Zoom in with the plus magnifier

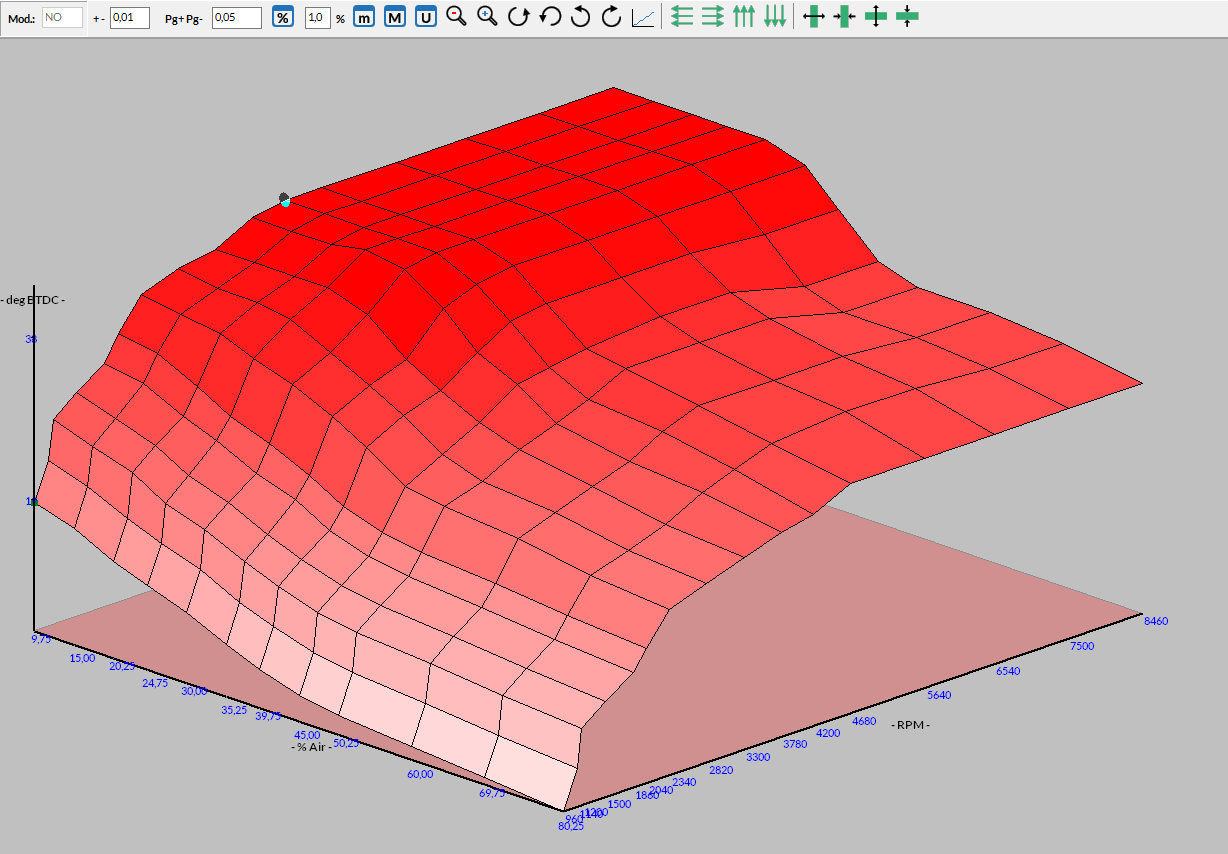pos(488,17)
